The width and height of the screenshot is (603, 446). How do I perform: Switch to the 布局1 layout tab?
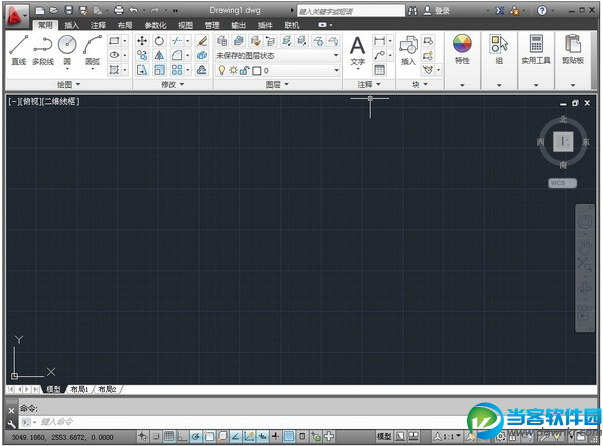(79, 389)
